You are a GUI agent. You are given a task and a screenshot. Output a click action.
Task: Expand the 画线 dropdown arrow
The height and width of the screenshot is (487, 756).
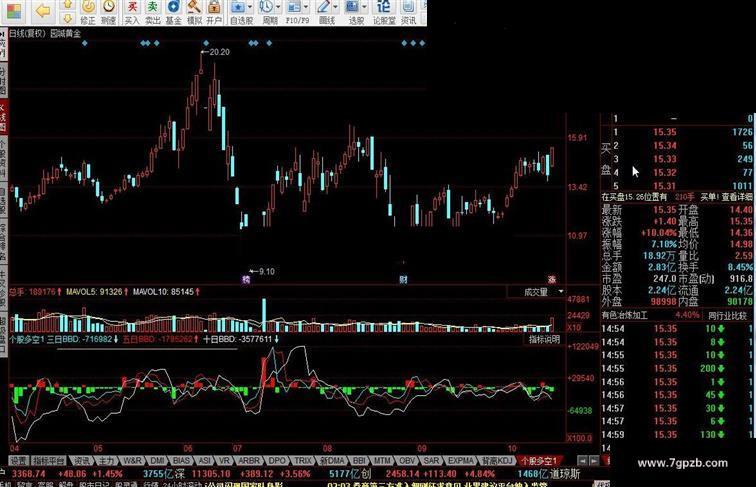[x=335, y=7]
